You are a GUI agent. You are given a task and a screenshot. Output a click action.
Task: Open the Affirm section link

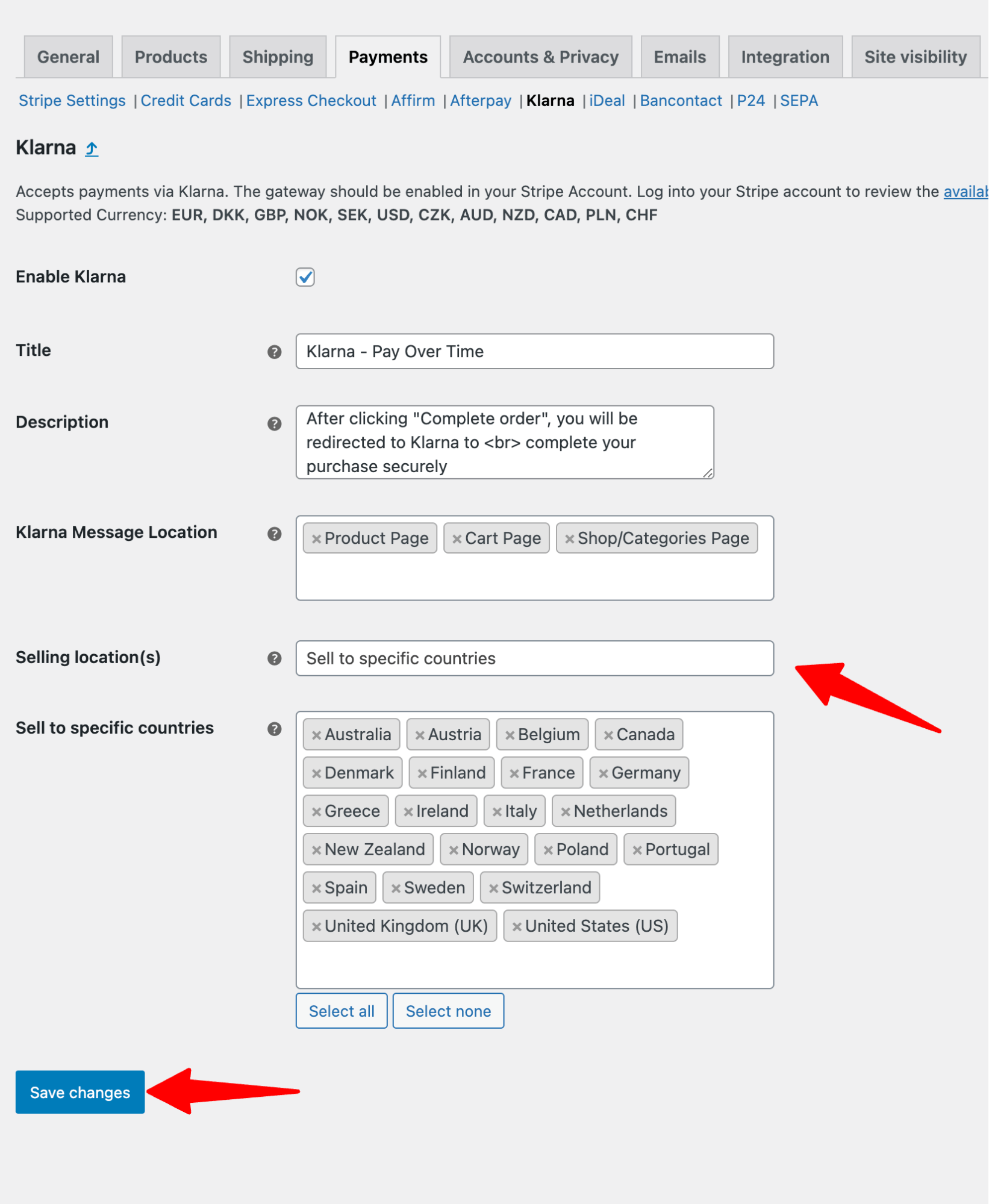(413, 101)
